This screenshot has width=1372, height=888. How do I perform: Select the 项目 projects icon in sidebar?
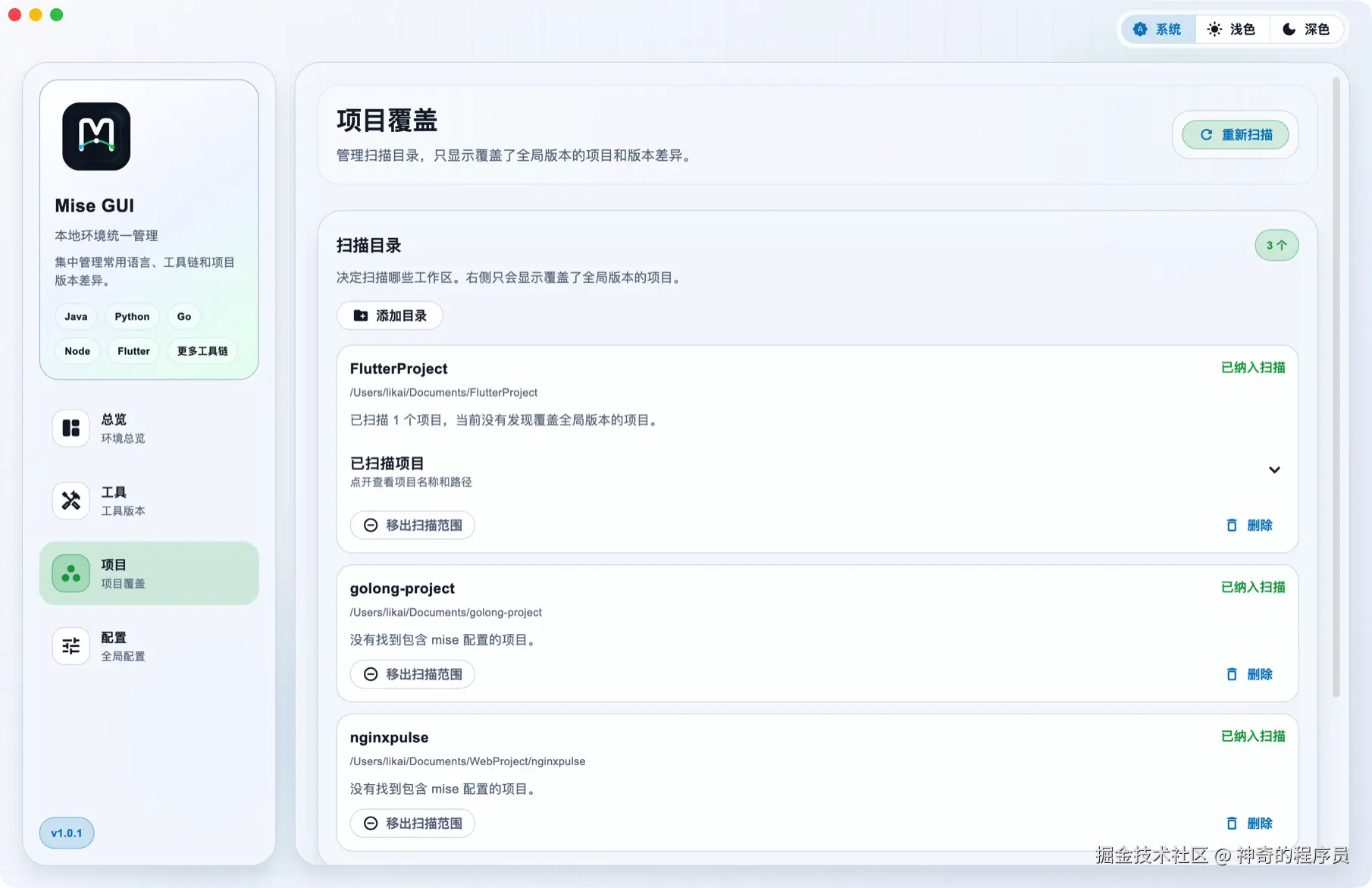click(x=71, y=573)
